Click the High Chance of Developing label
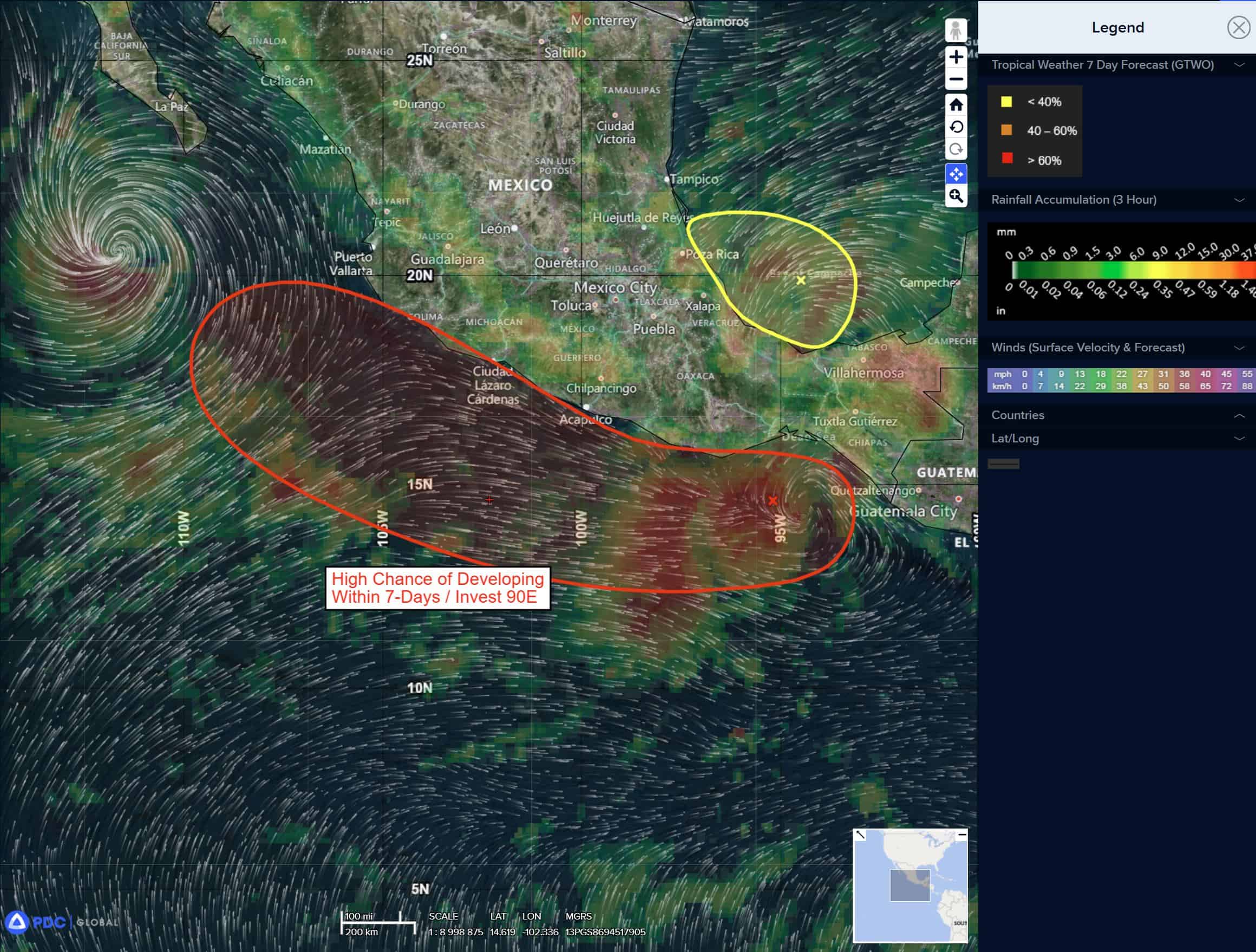The height and width of the screenshot is (952, 1256). tap(437, 588)
